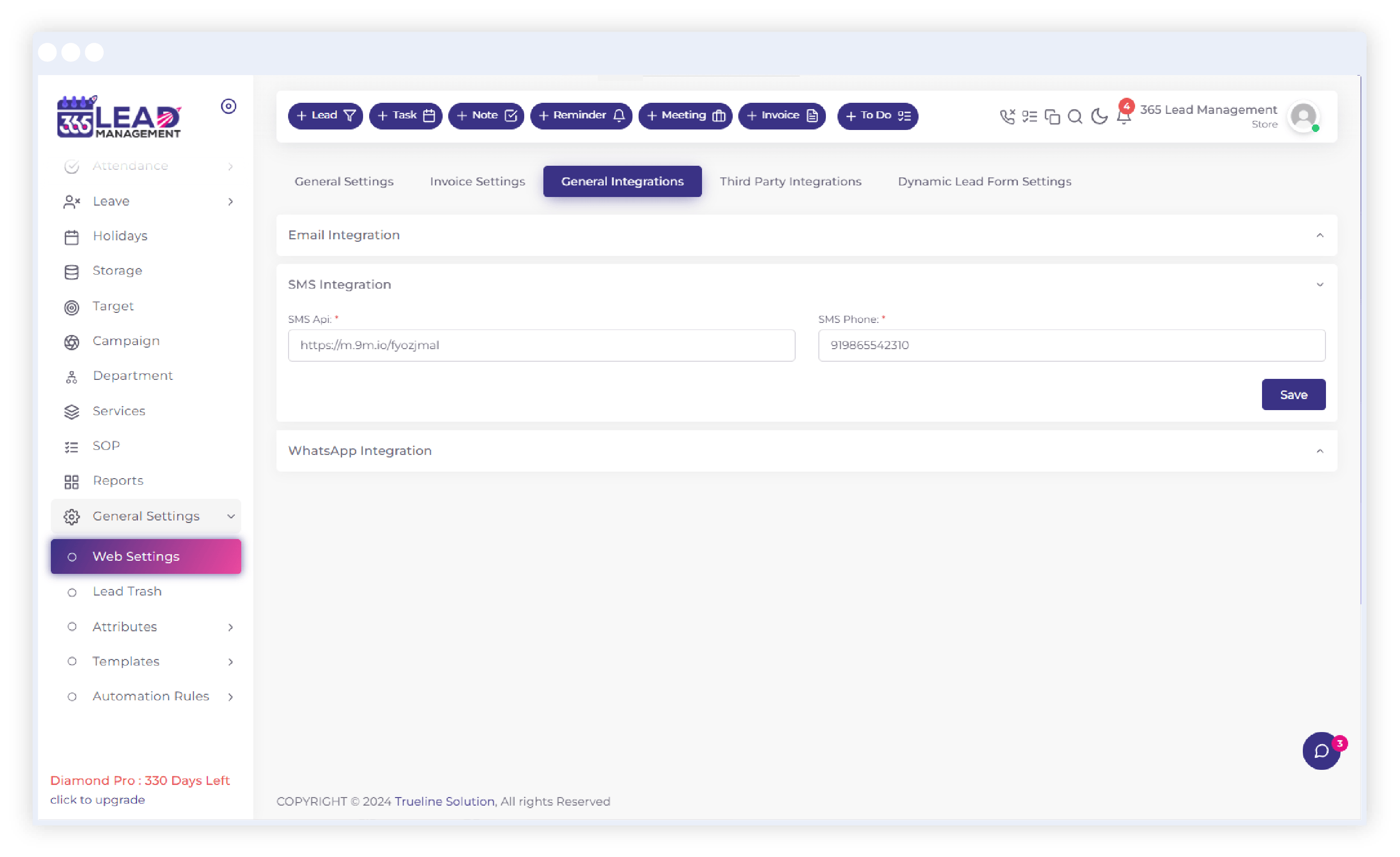Select the Automation Rules menu item
Viewport: 1400px width, 857px height.
150,696
